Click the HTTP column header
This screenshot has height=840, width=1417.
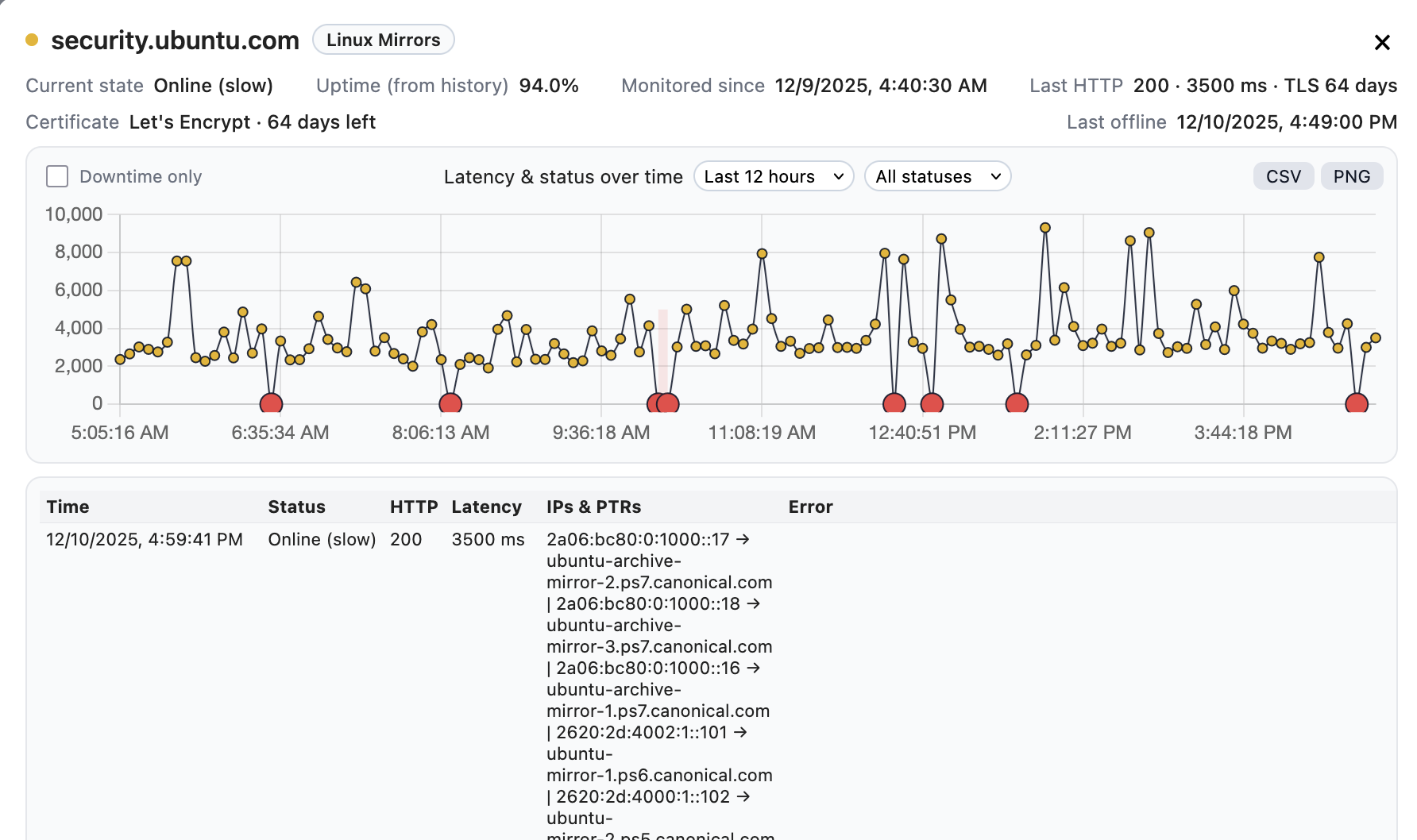414,507
